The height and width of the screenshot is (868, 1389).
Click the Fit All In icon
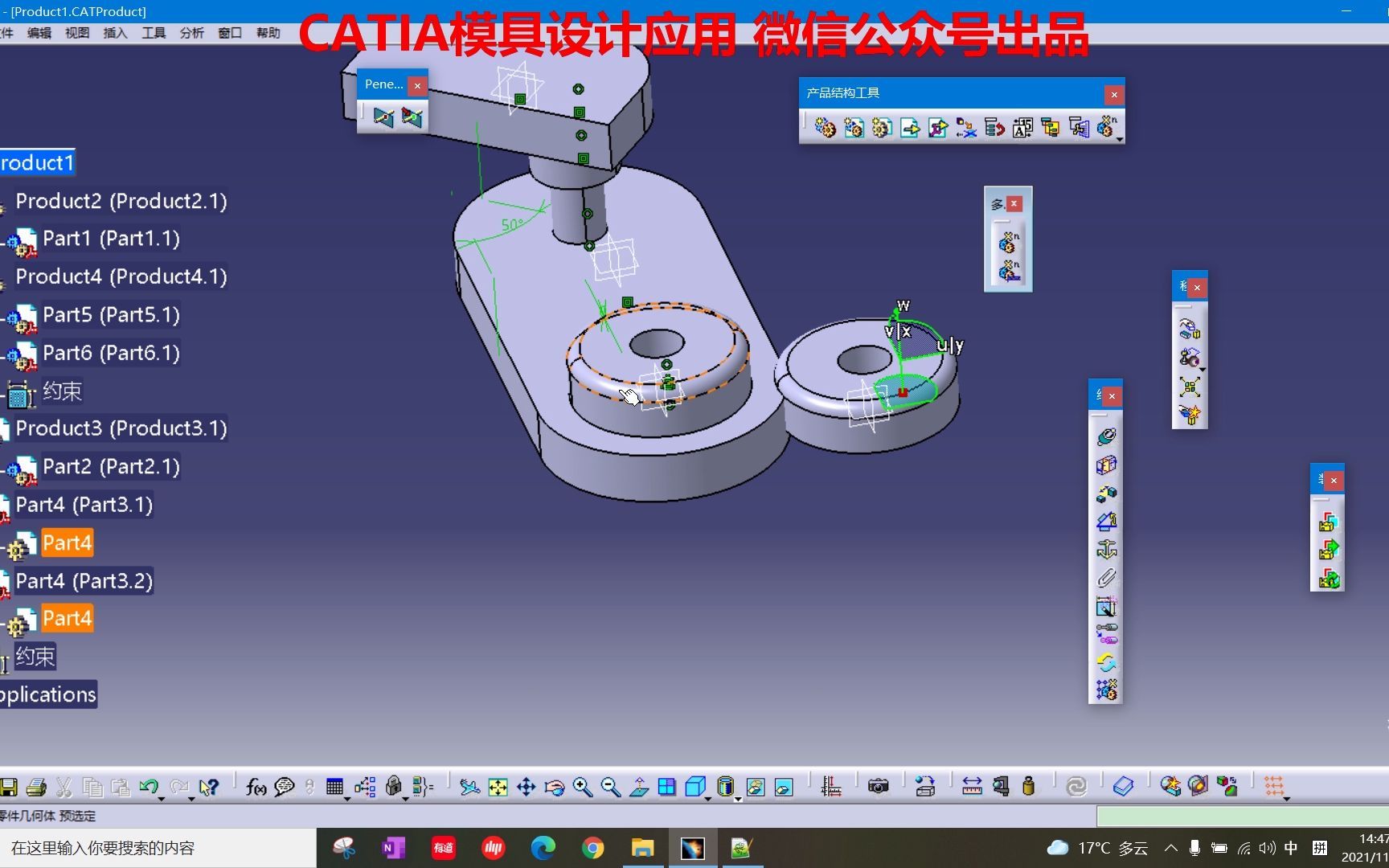point(498,787)
